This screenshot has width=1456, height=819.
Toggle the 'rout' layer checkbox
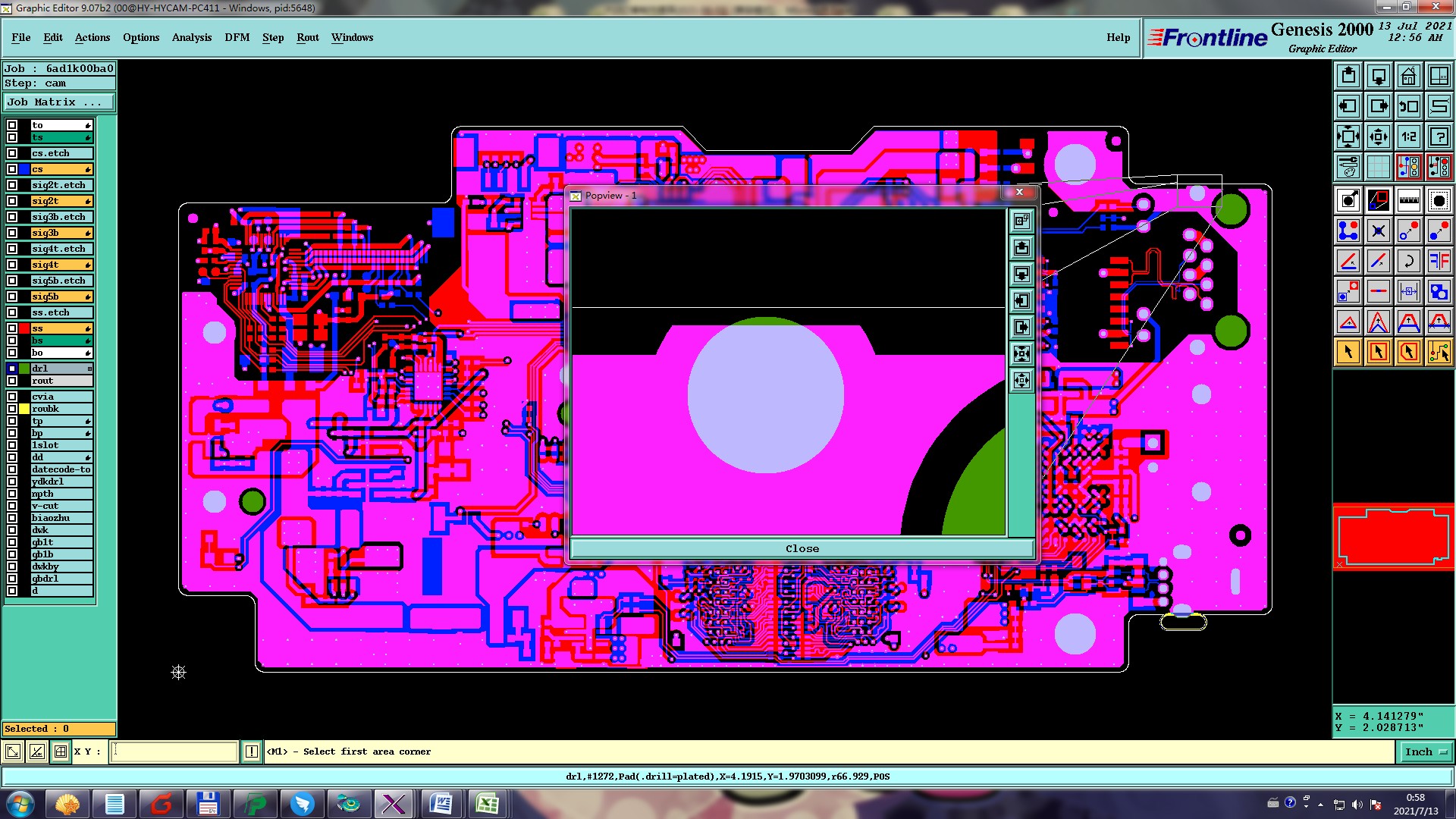12,381
